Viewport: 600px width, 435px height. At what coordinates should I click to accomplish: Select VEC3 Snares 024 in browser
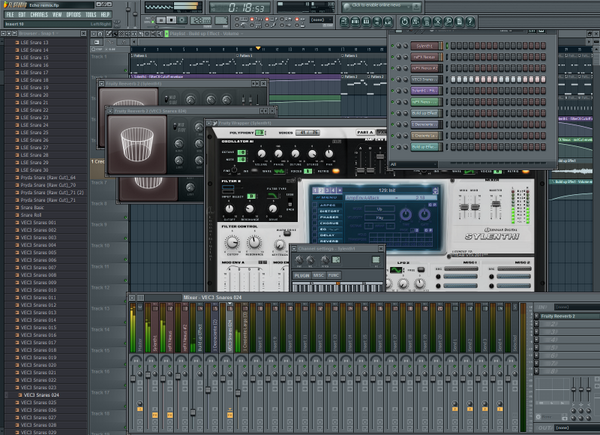(41, 395)
